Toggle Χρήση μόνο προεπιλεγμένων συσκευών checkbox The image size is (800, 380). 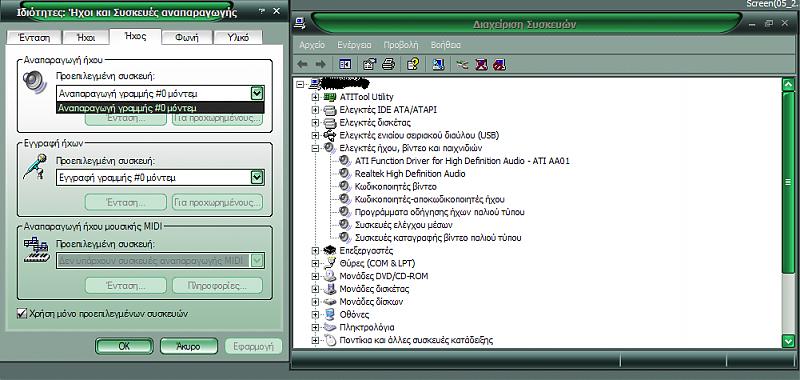point(21,313)
